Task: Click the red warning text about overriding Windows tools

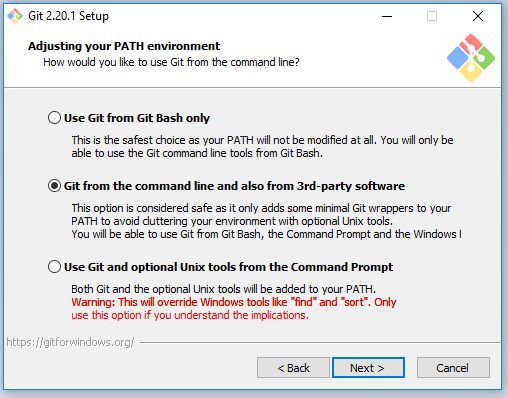Action: coord(234,309)
